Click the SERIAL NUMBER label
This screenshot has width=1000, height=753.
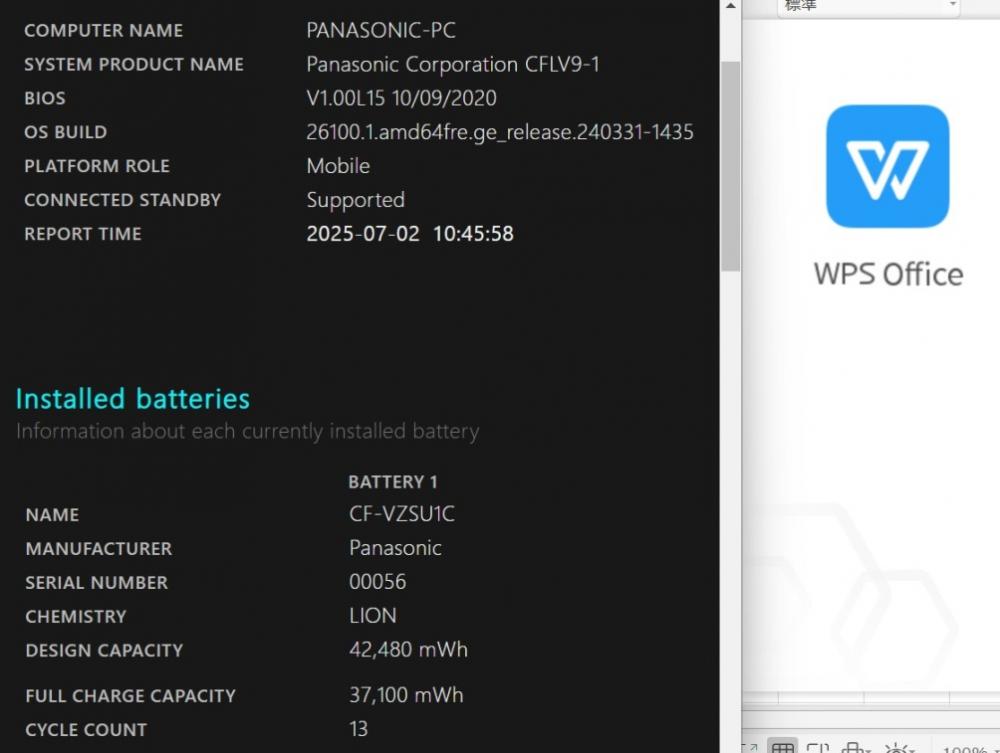[x=97, y=582]
